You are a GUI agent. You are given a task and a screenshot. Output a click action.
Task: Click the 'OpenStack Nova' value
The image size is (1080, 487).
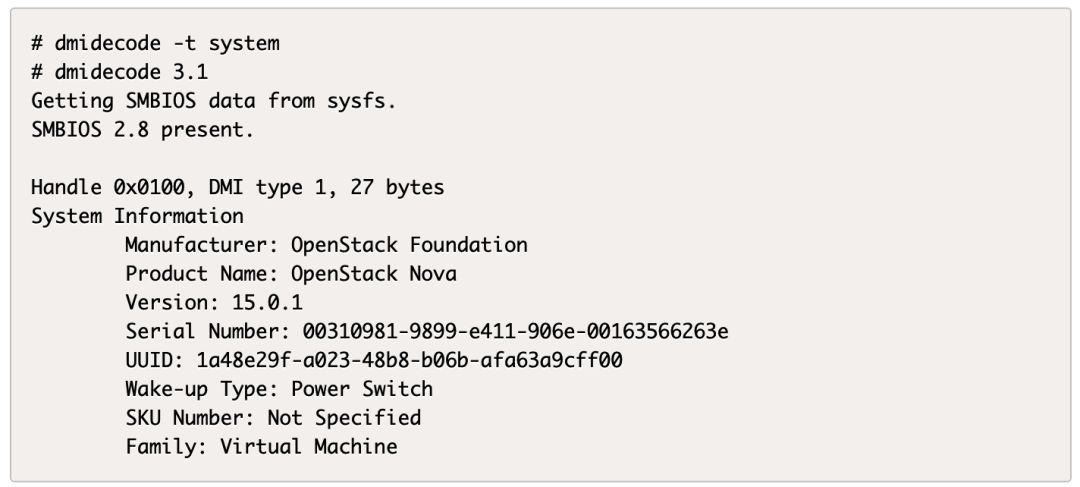tap(374, 274)
